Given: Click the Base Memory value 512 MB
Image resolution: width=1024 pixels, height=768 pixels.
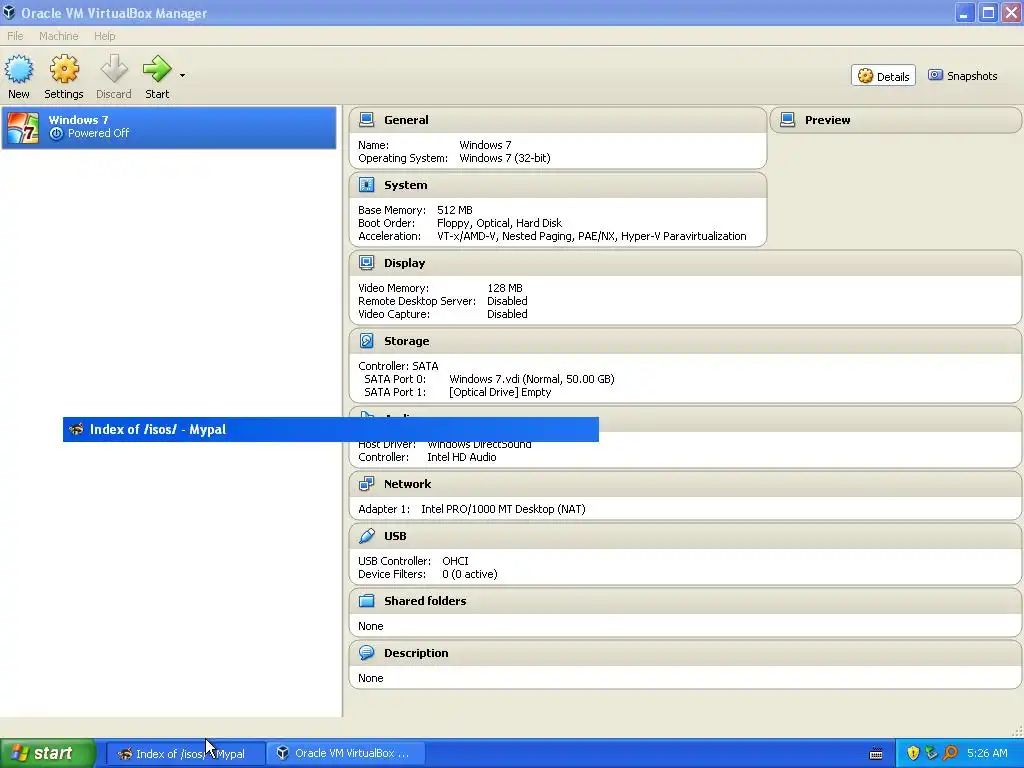Looking at the screenshot, I should click(455, 210).
